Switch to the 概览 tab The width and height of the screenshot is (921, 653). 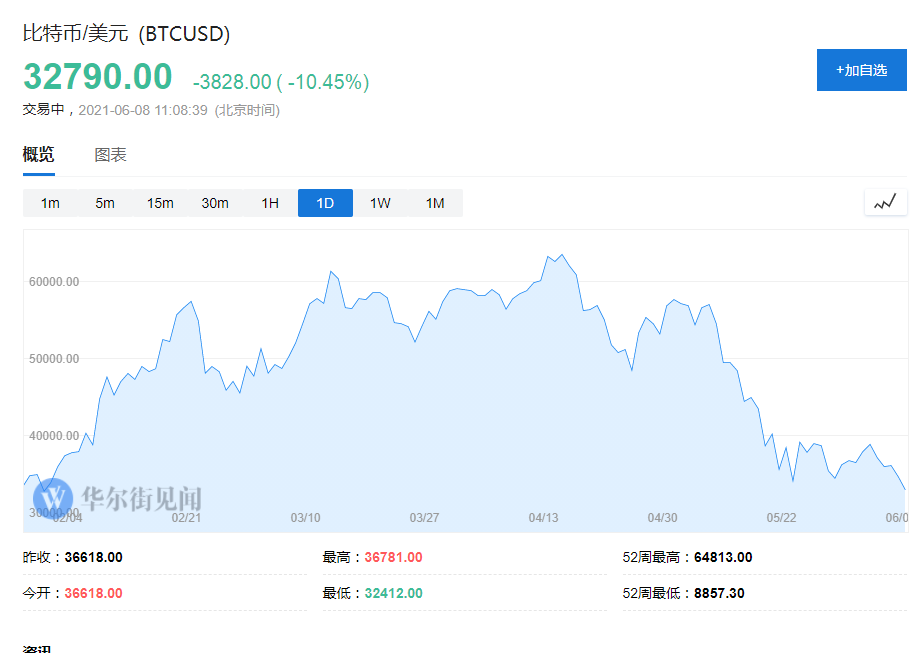37,156
